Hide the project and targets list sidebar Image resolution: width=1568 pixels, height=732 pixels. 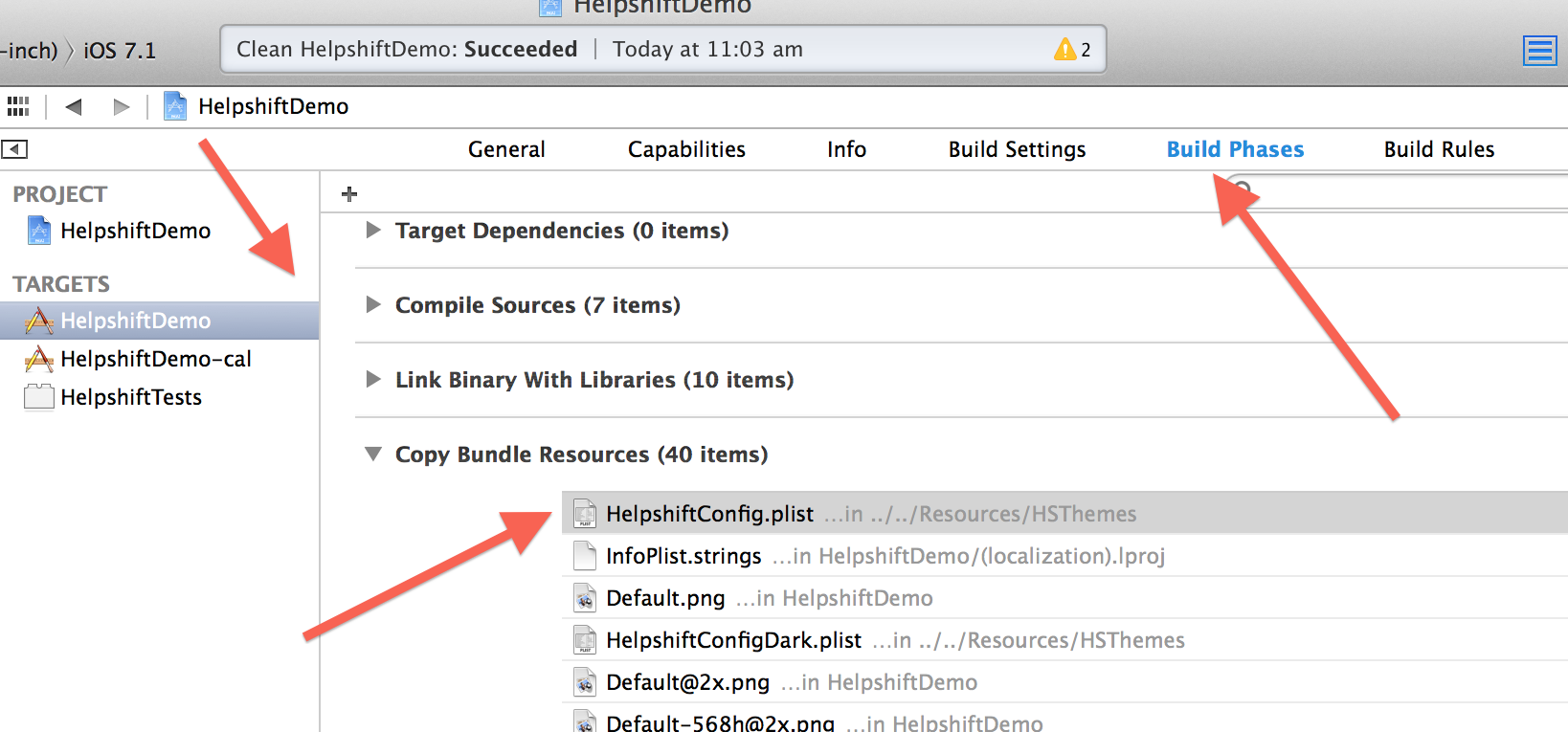pos(14,149)
